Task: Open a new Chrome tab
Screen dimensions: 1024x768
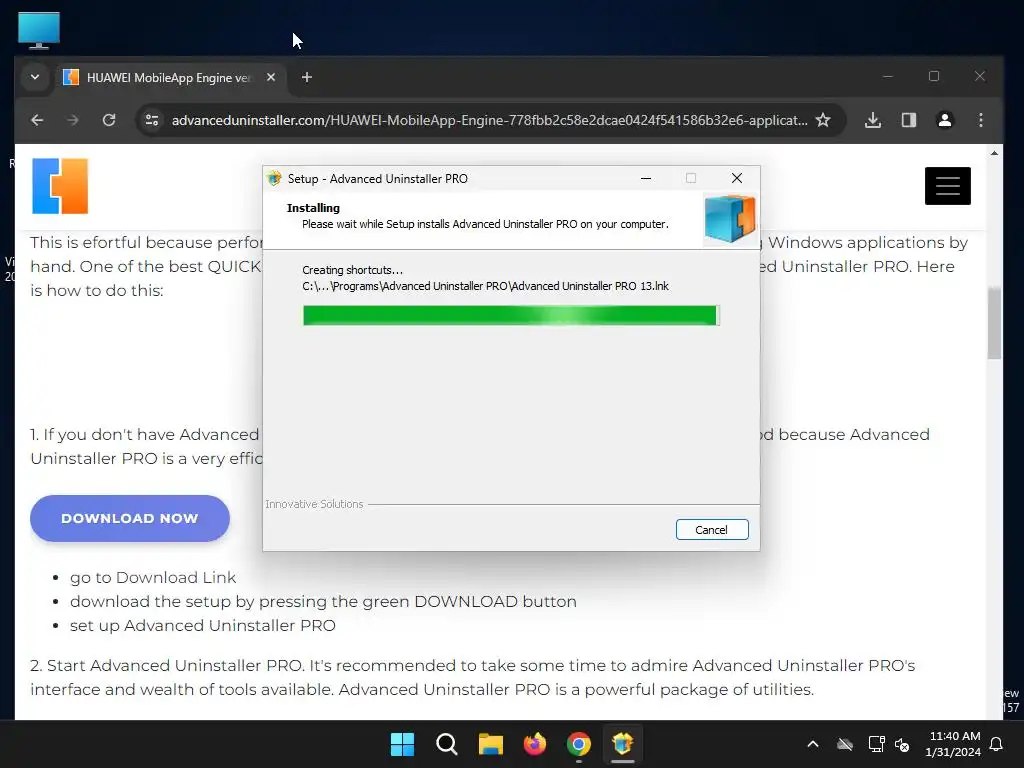Action: (x=307, y=77)
